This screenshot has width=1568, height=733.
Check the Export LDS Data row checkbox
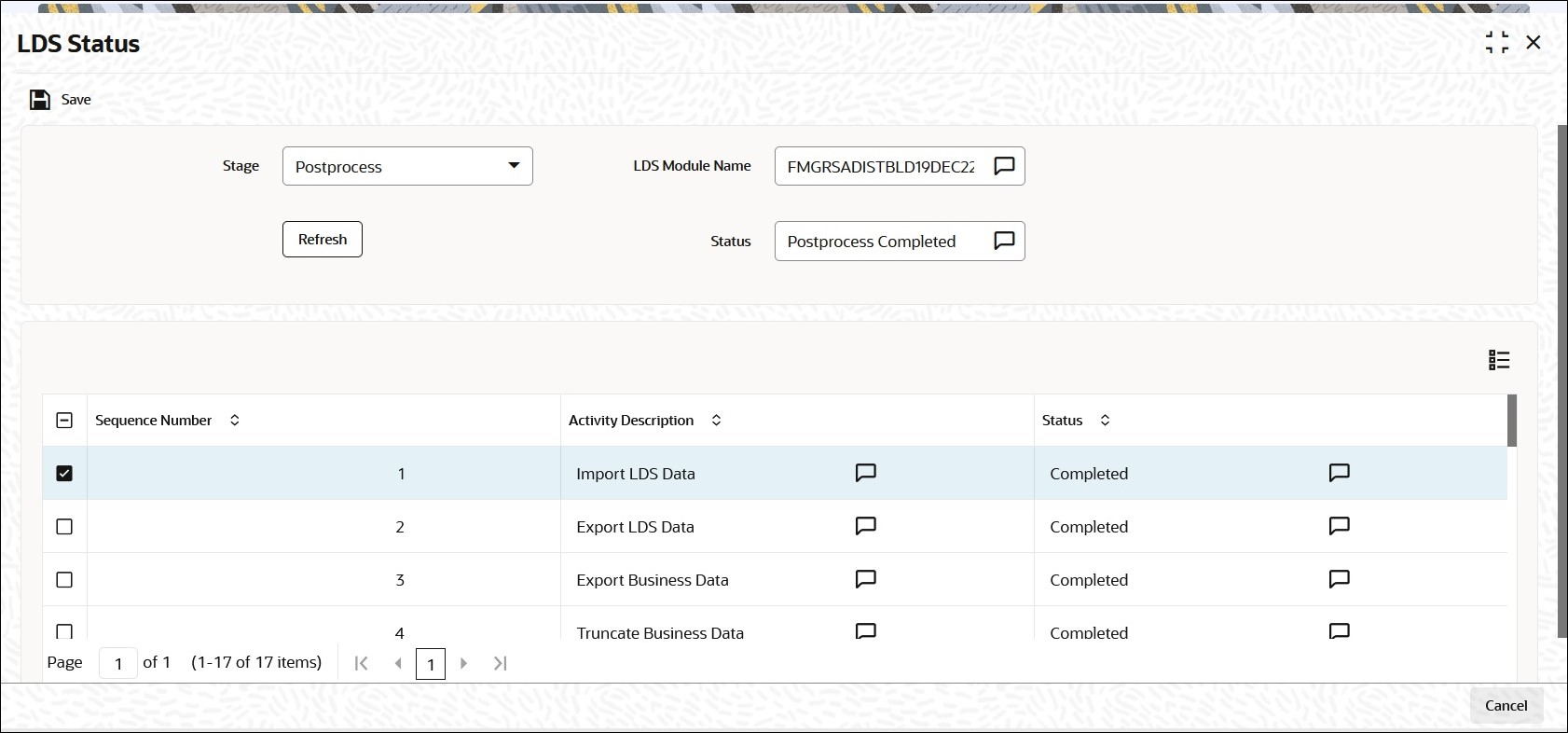click(x=64, y=527)
